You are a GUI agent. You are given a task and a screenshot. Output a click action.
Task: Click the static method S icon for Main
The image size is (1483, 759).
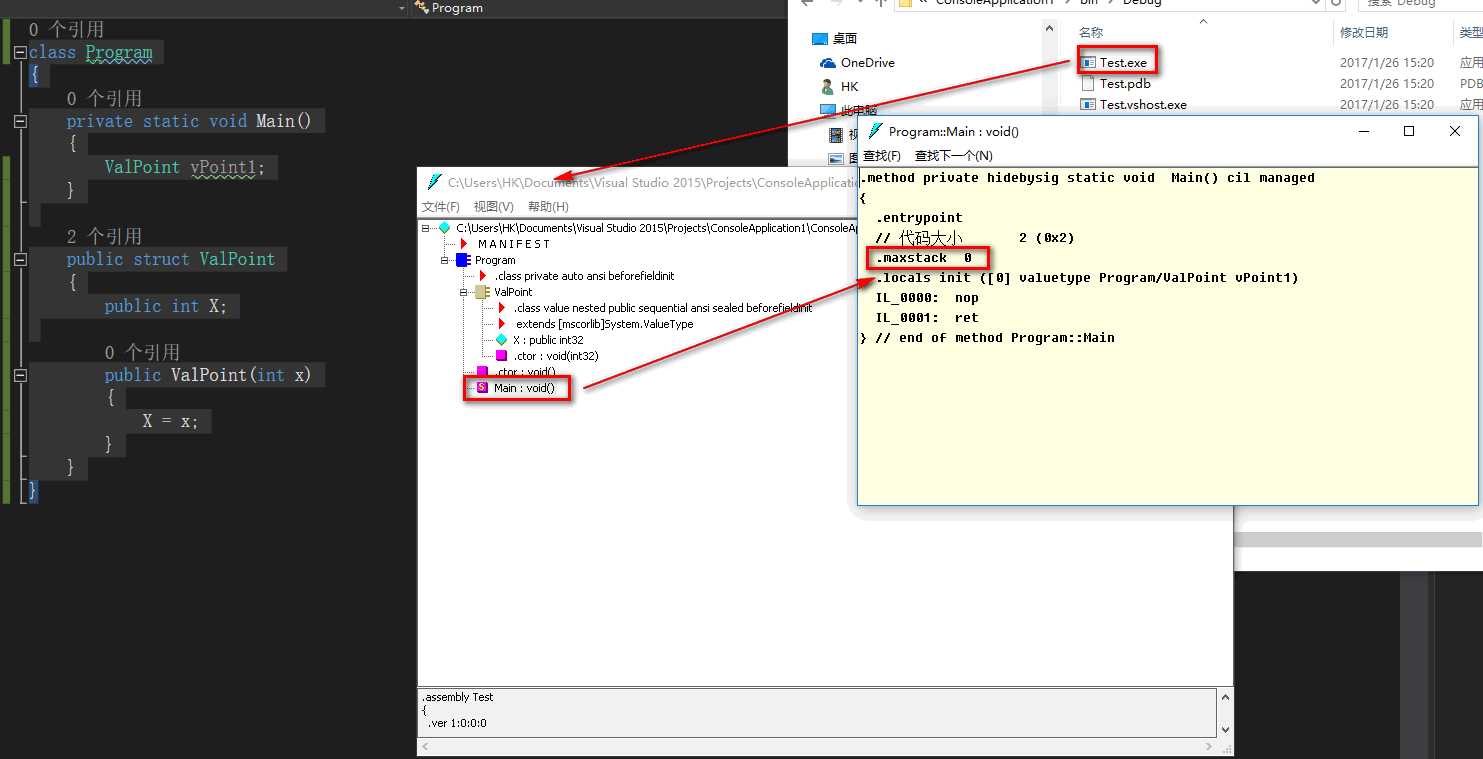click(482, 388)
